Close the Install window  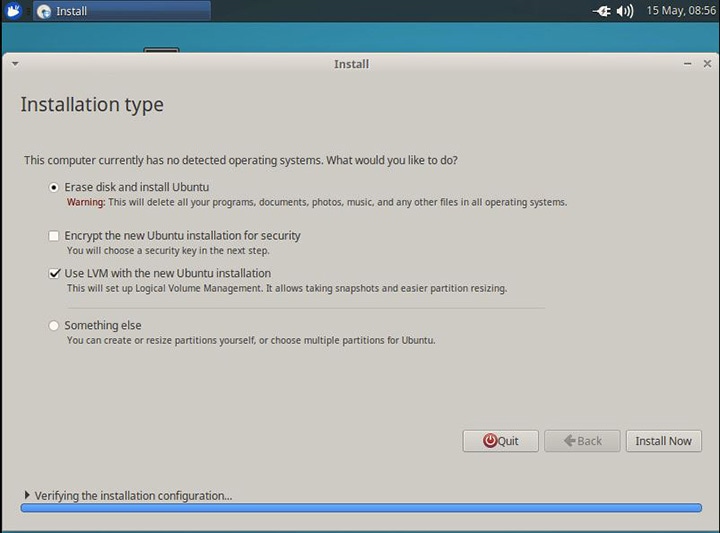click(x=707, y=64)
